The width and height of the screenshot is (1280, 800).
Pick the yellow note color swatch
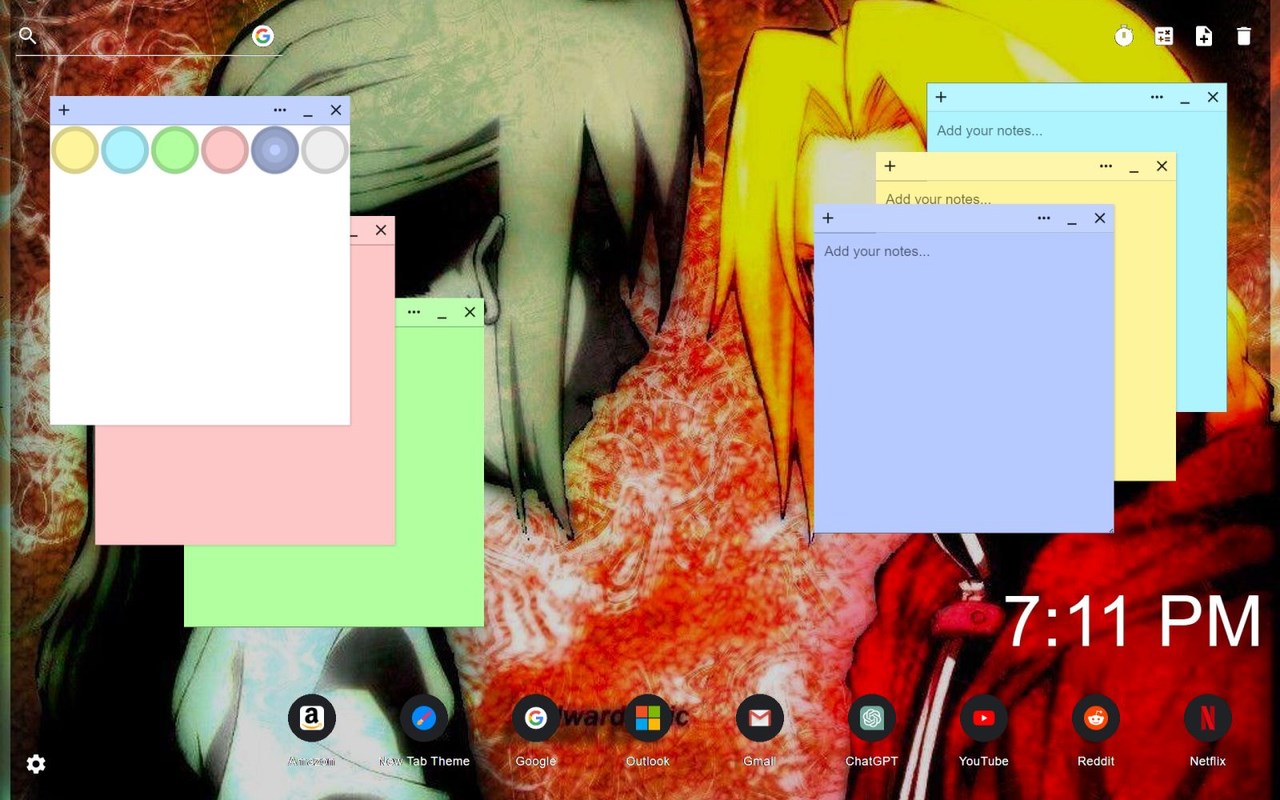tap(75, 150)
